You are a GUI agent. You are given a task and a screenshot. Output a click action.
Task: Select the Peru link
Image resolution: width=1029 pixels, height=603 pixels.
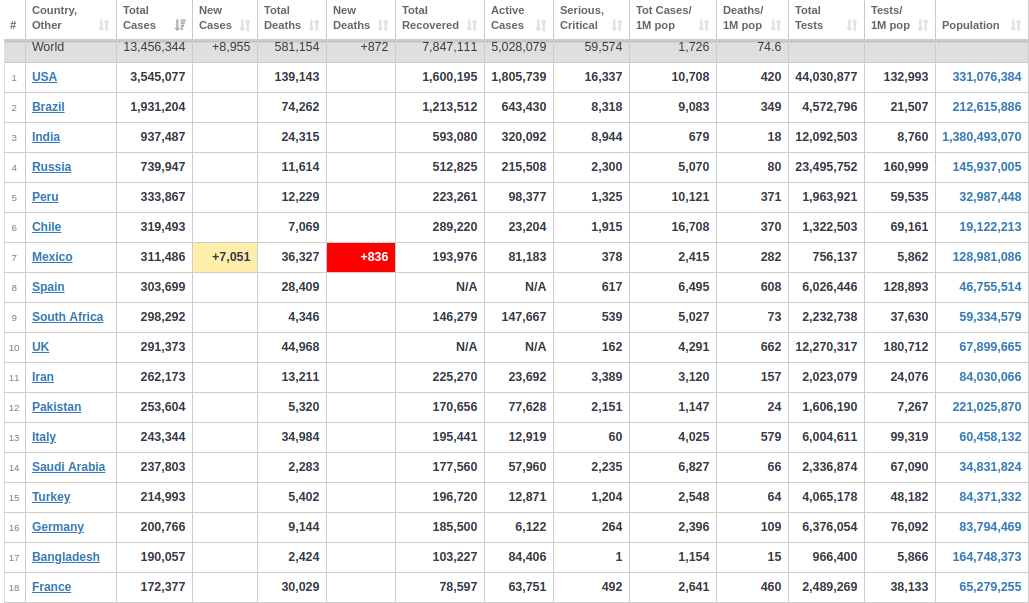pos(45,197)
